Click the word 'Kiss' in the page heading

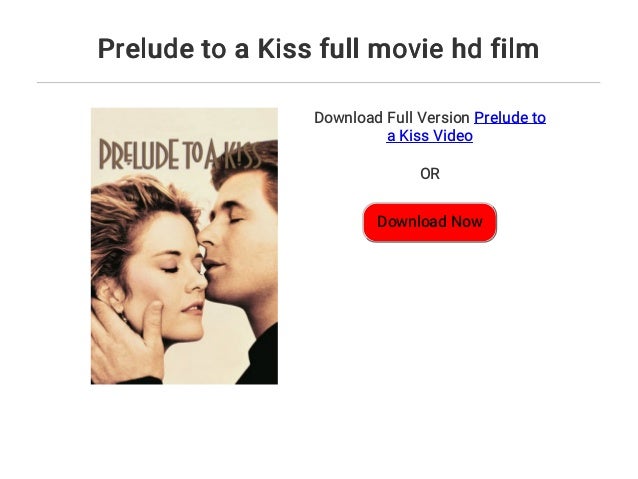(x=284, y=48)
